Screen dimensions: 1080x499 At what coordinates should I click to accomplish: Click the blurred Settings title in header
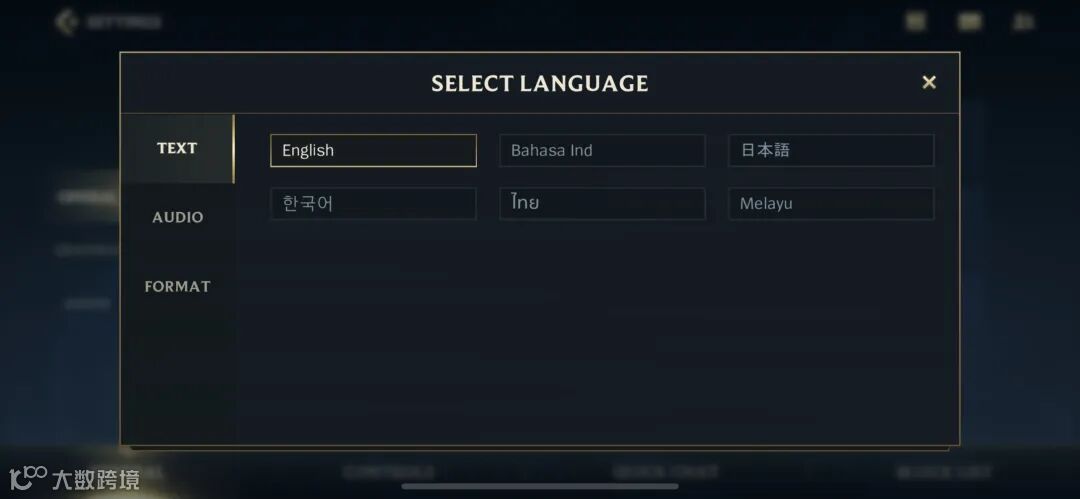click(122, 22)
